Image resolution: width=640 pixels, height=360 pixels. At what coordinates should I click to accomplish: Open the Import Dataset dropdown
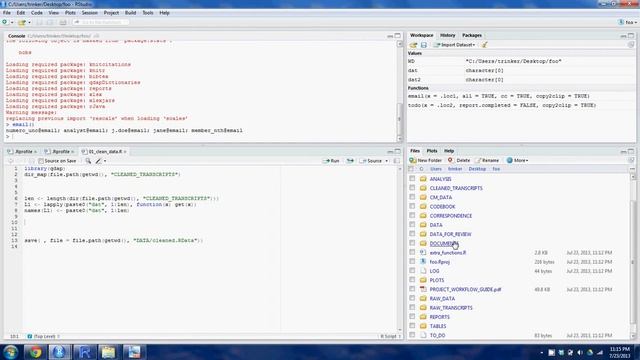[454, 45]
